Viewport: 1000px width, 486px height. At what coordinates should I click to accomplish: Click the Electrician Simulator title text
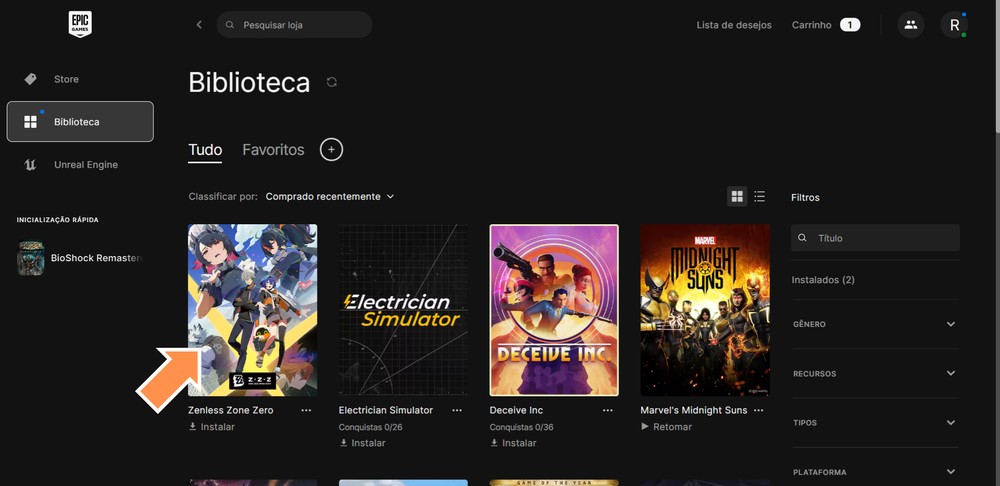[386, 410]
